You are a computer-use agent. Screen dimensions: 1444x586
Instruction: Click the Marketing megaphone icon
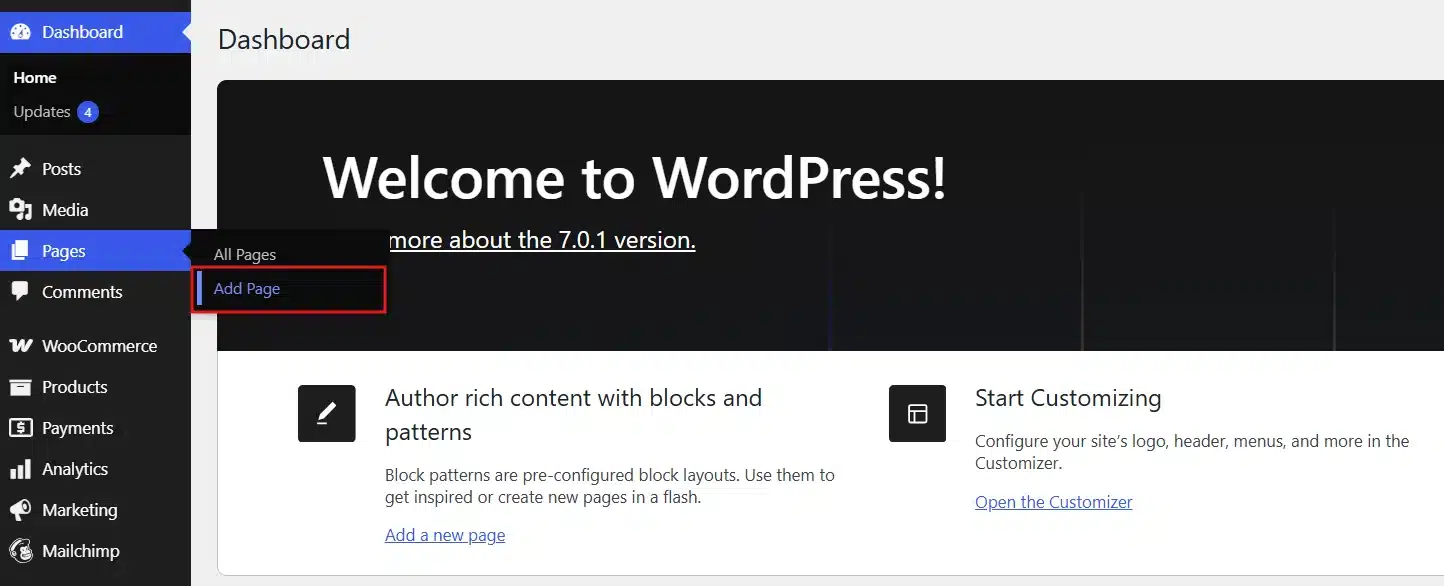click(20, 510)
